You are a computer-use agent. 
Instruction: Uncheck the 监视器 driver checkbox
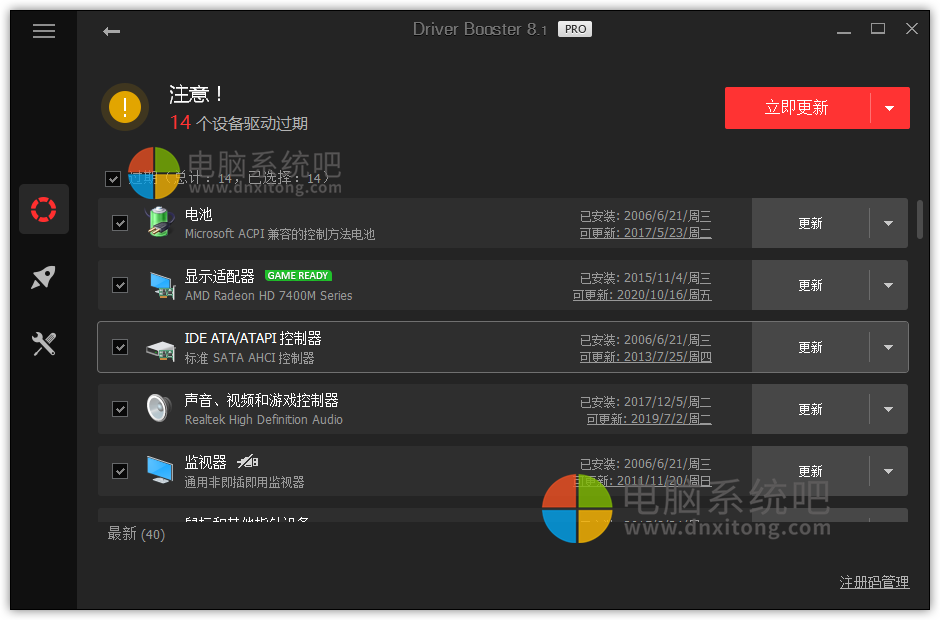click(120, 471)
